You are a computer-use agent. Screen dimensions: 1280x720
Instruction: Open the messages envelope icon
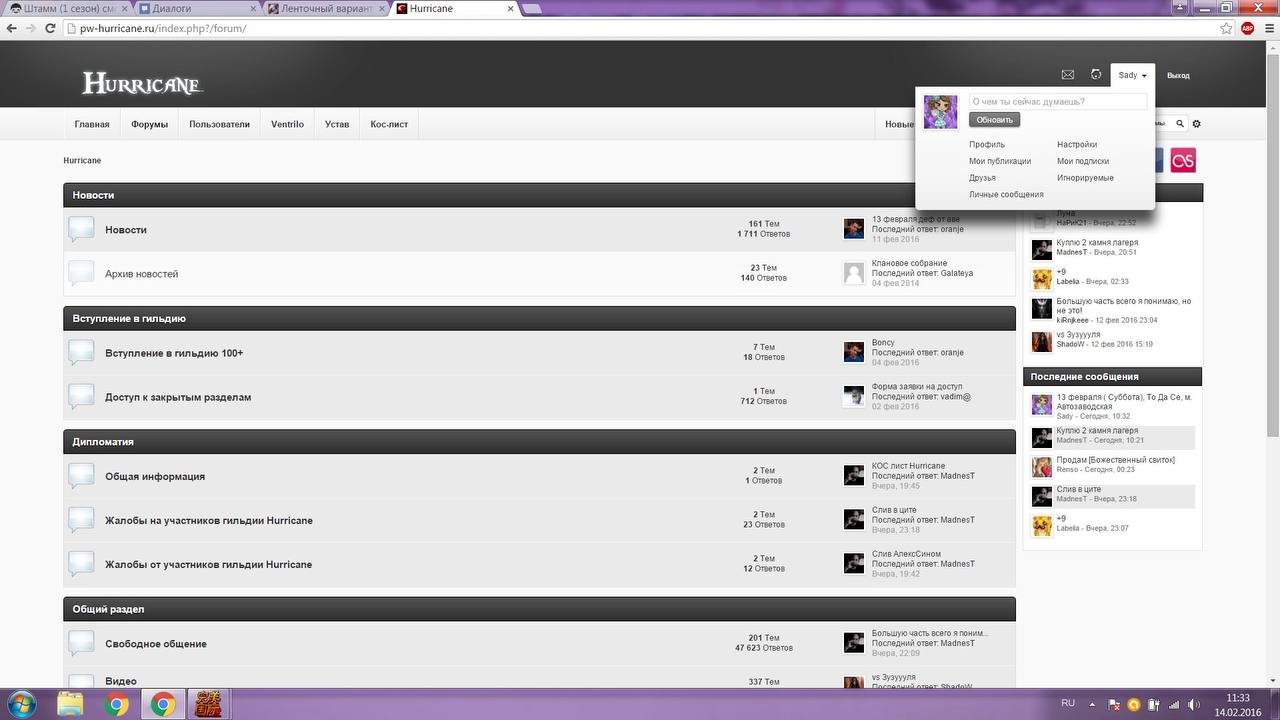(x=1067, y=75)
